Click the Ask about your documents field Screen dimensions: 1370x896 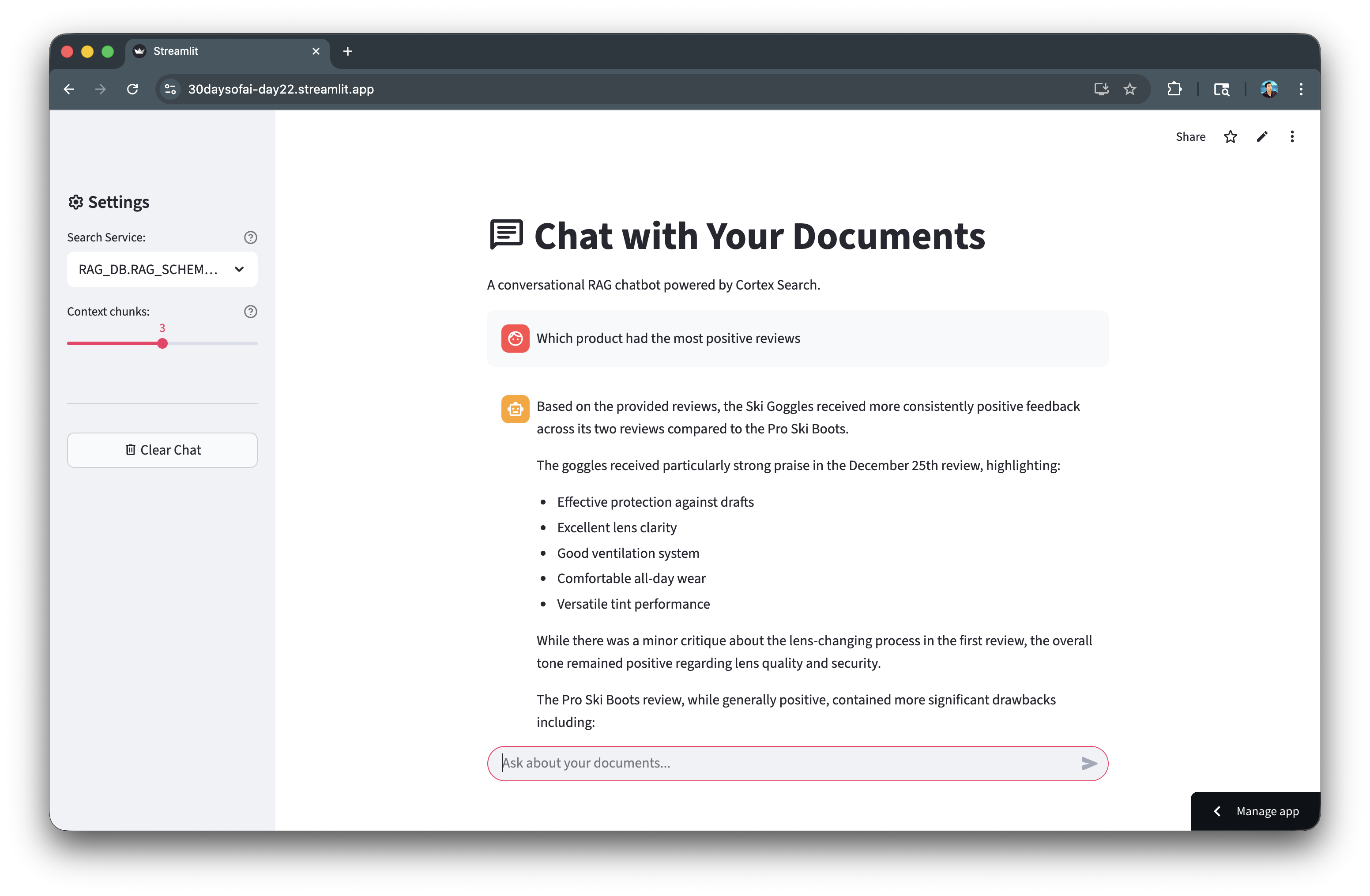[x=783, y=763]
